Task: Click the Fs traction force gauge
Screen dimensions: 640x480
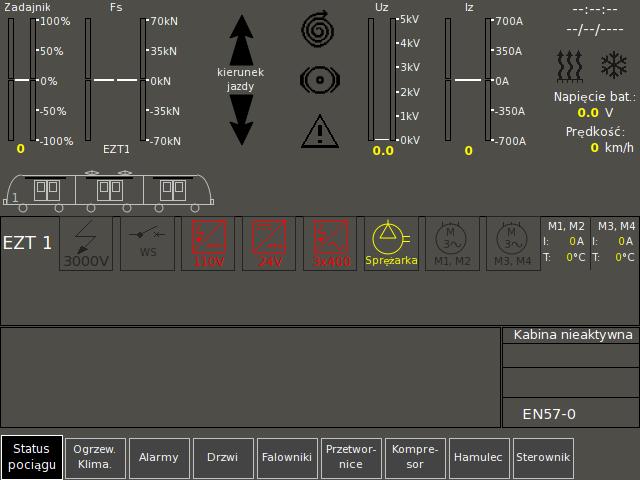Action: pos(116,80)
